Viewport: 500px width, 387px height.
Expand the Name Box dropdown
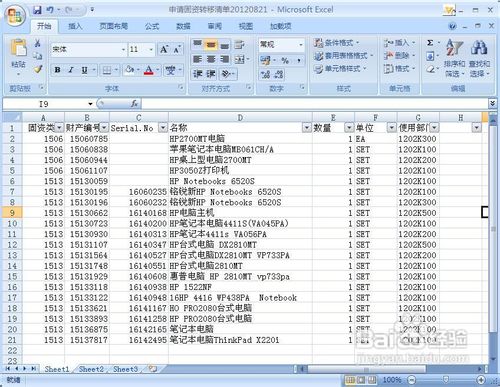pos(90,104)
